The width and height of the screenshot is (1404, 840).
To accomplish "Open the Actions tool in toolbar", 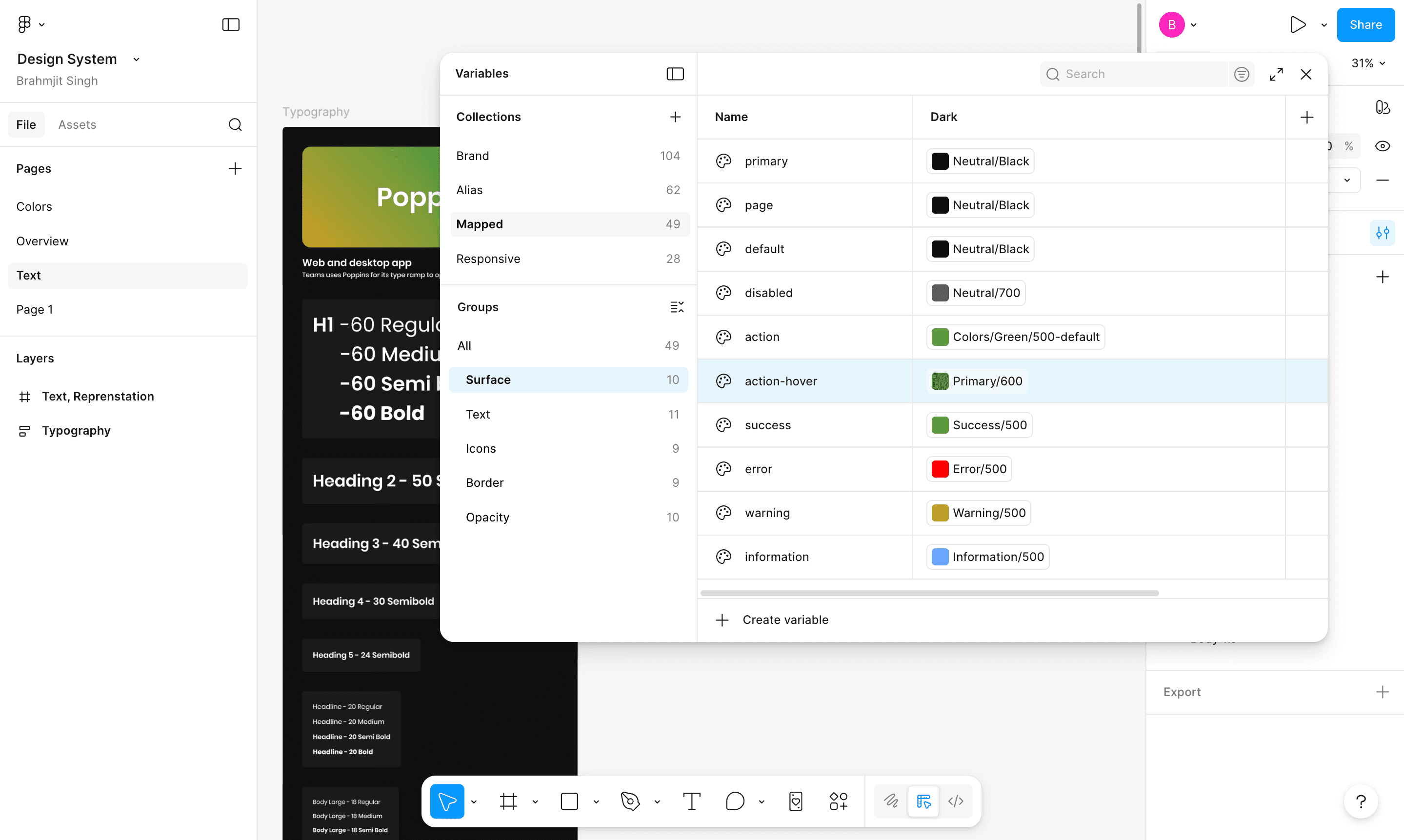I will (x=838, y=801).
